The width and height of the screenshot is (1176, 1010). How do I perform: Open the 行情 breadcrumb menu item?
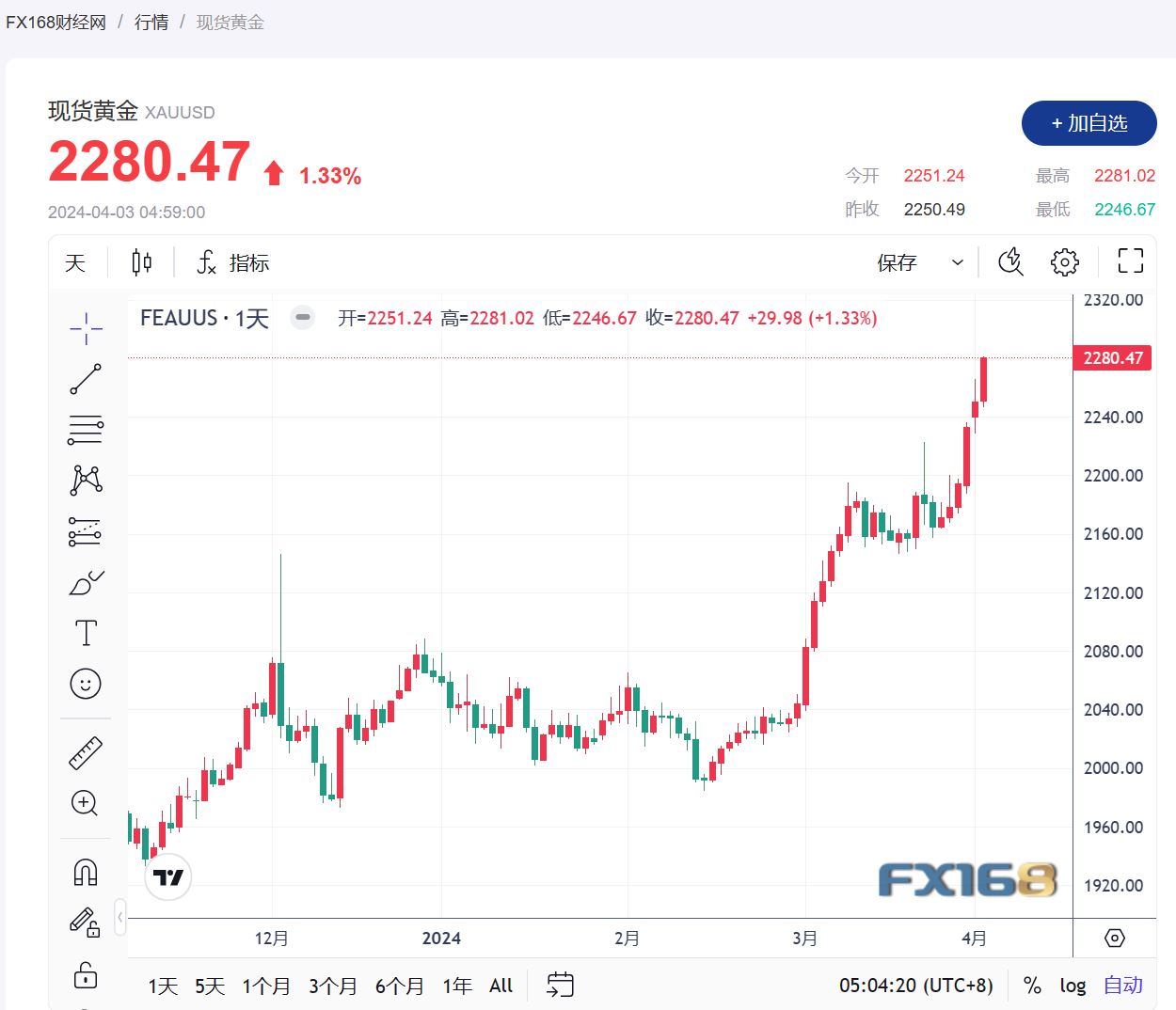(x=151, y=21)
